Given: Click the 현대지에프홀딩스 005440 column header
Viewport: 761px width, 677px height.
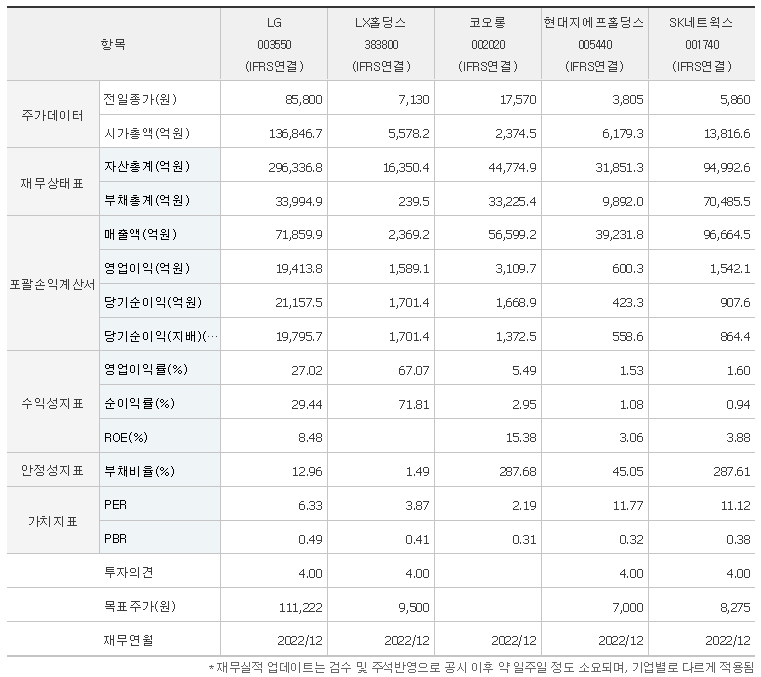Looking at the screenshot, I should pos(595,44).
